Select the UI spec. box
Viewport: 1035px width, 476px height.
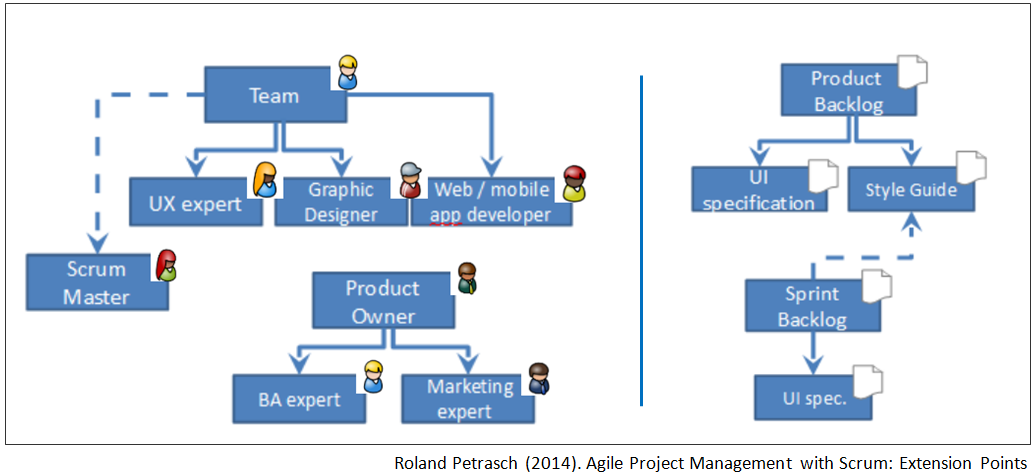point(813,397)
